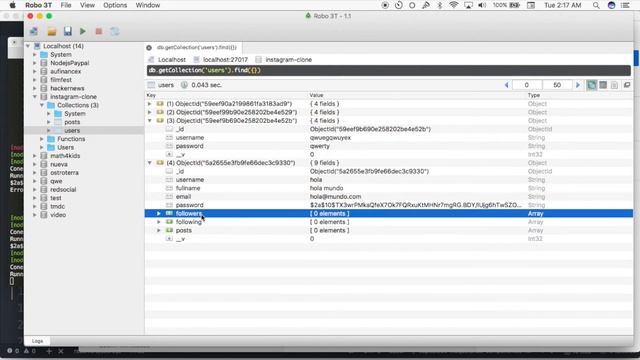Select the fullname row hola mundo
Screen dimensions: 640x360
click(x=389, y=188)
